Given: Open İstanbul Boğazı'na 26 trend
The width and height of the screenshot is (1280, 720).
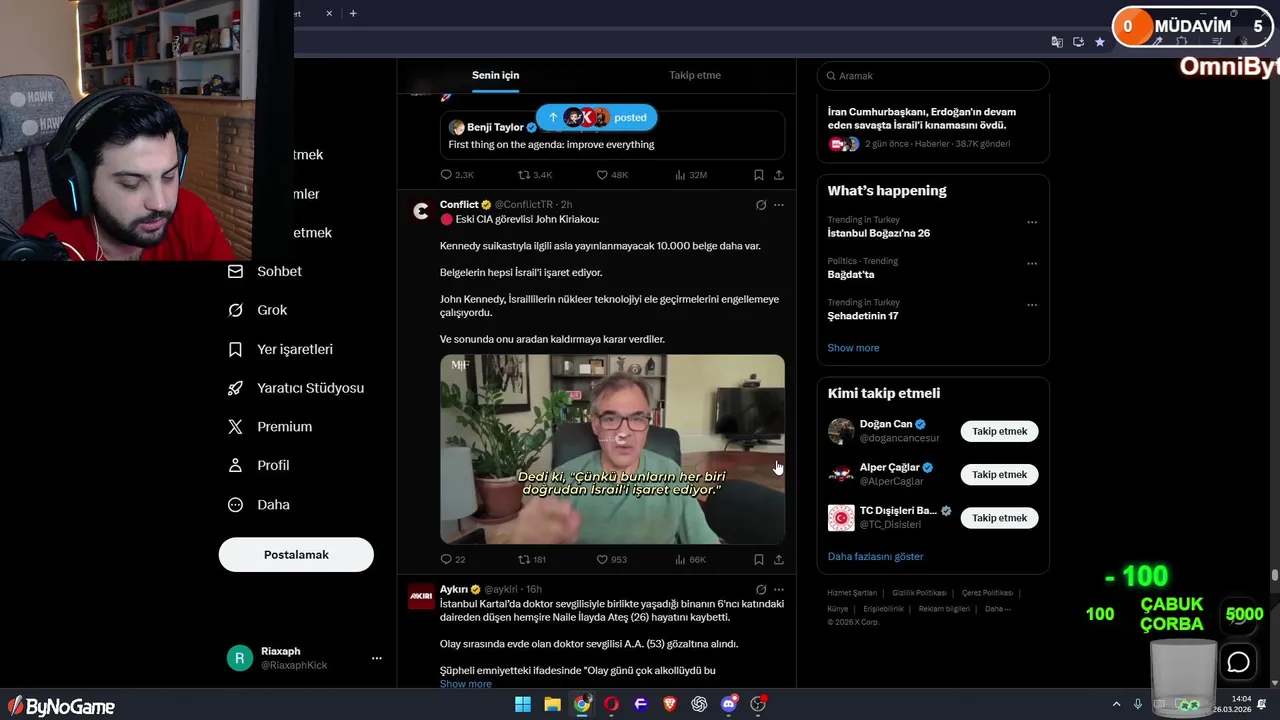Looking at the screenshot, I should [879, 233].
